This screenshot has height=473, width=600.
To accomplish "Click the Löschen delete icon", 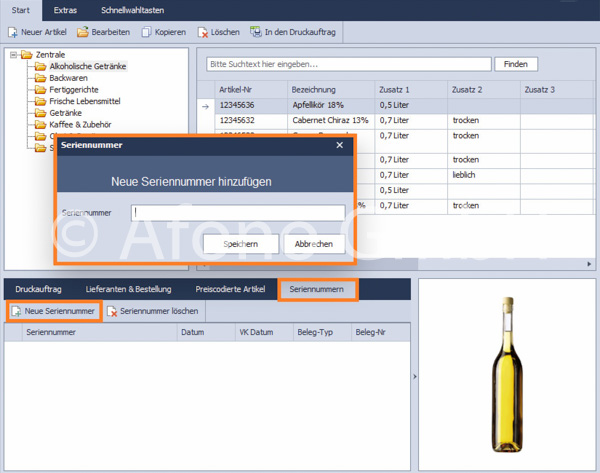I will point(202,33).
